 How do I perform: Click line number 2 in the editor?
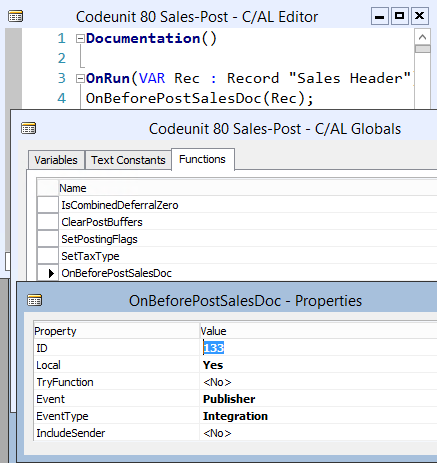click(x=62, y=58)
